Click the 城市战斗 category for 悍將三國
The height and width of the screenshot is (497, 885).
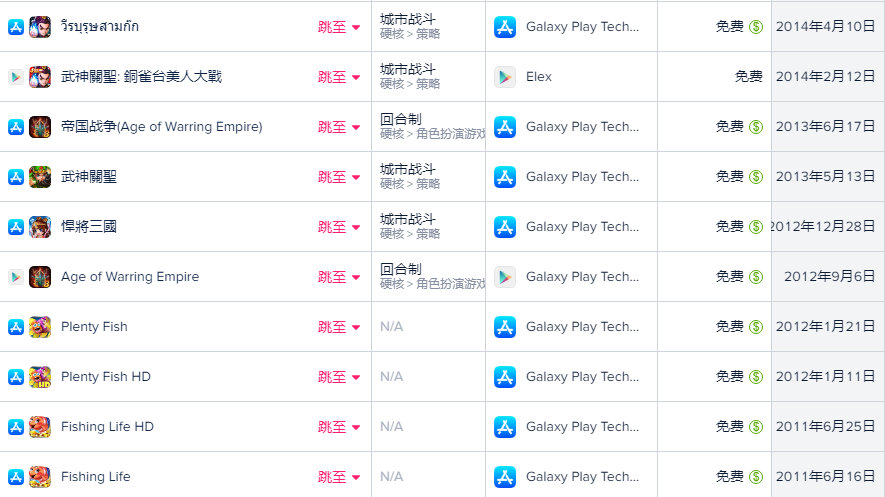click(408, 219)
